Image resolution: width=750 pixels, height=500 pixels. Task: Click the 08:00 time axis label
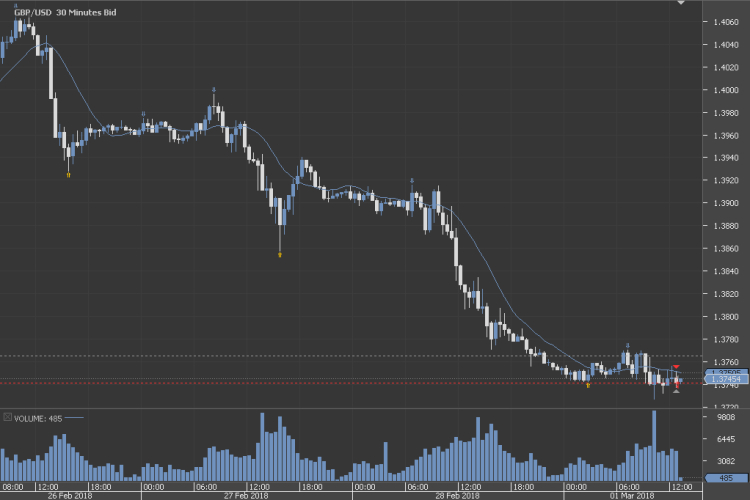click(13, 487)
